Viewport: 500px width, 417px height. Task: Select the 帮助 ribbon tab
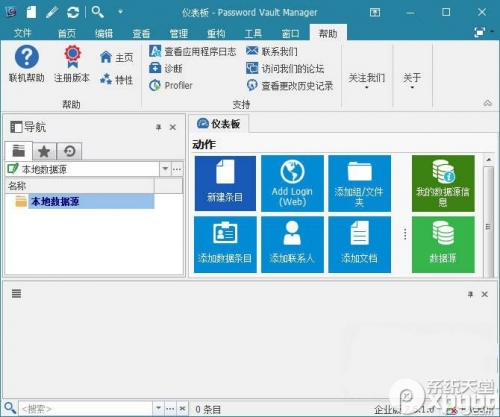pos(328,33)
